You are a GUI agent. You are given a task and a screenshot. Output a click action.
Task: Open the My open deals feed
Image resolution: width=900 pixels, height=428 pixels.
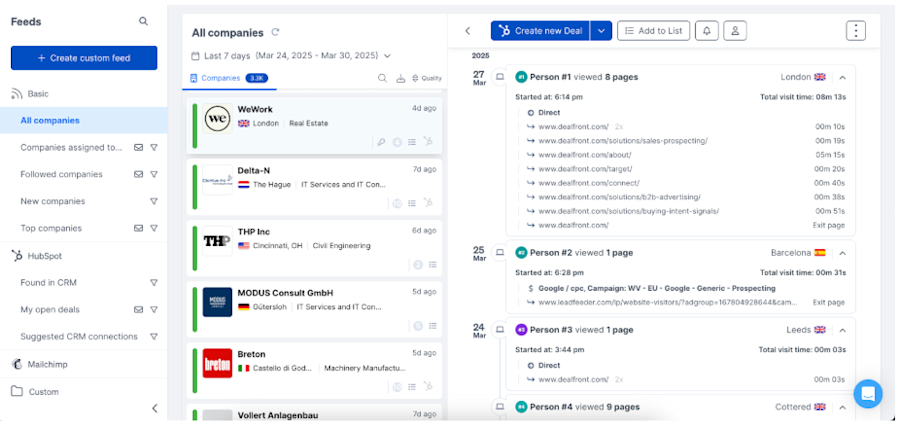tap(50, 309)
